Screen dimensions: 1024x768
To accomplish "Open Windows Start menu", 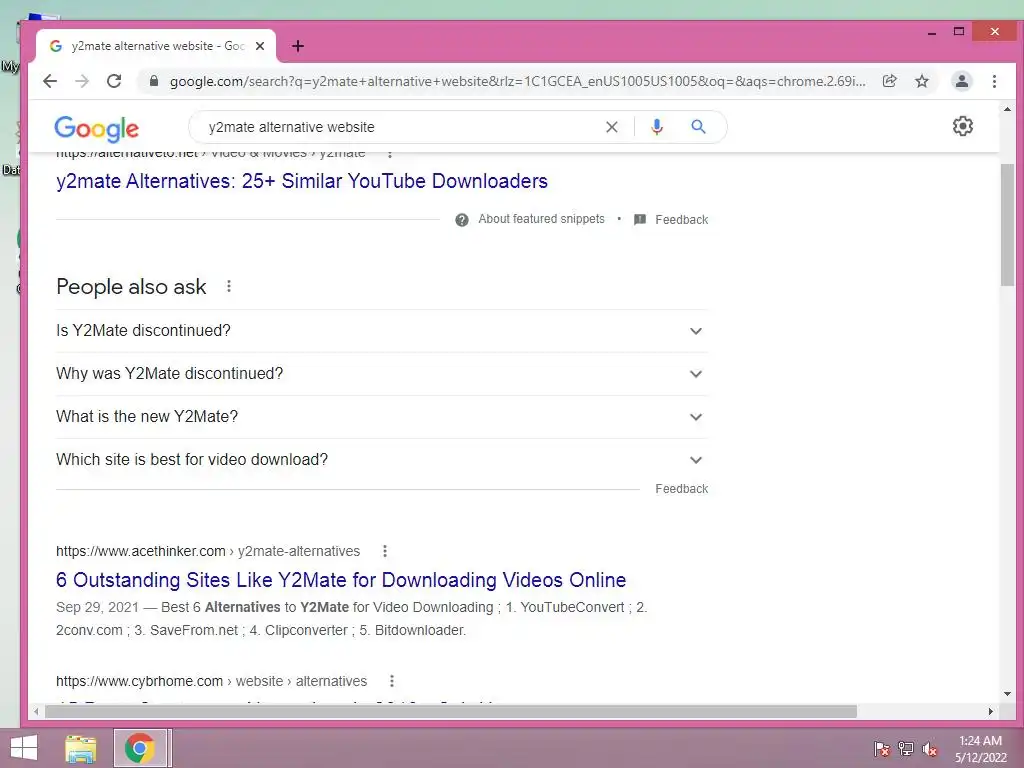I will [x=24, y=748].
